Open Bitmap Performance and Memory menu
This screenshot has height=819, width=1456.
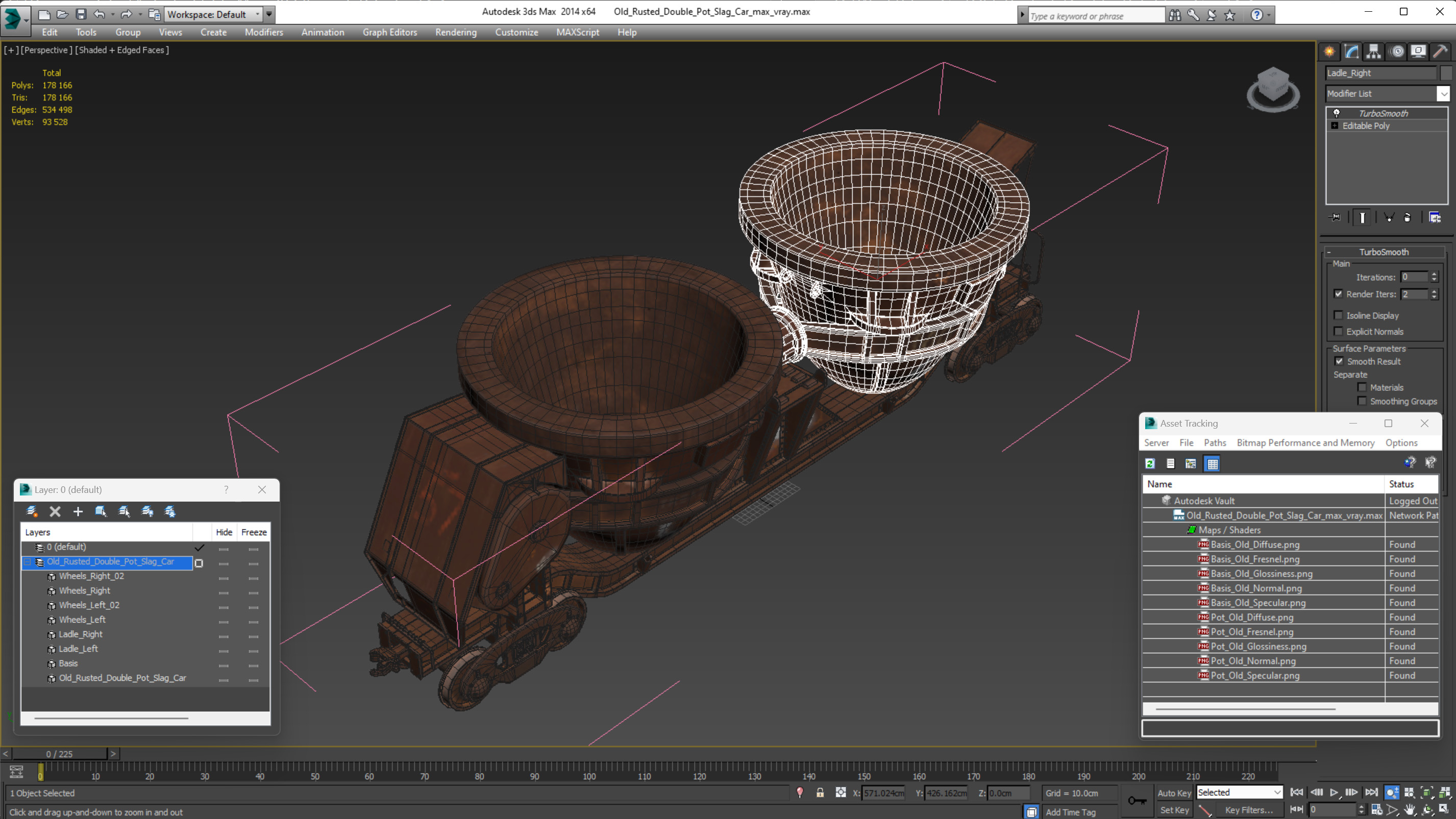tap(1305, 442)
